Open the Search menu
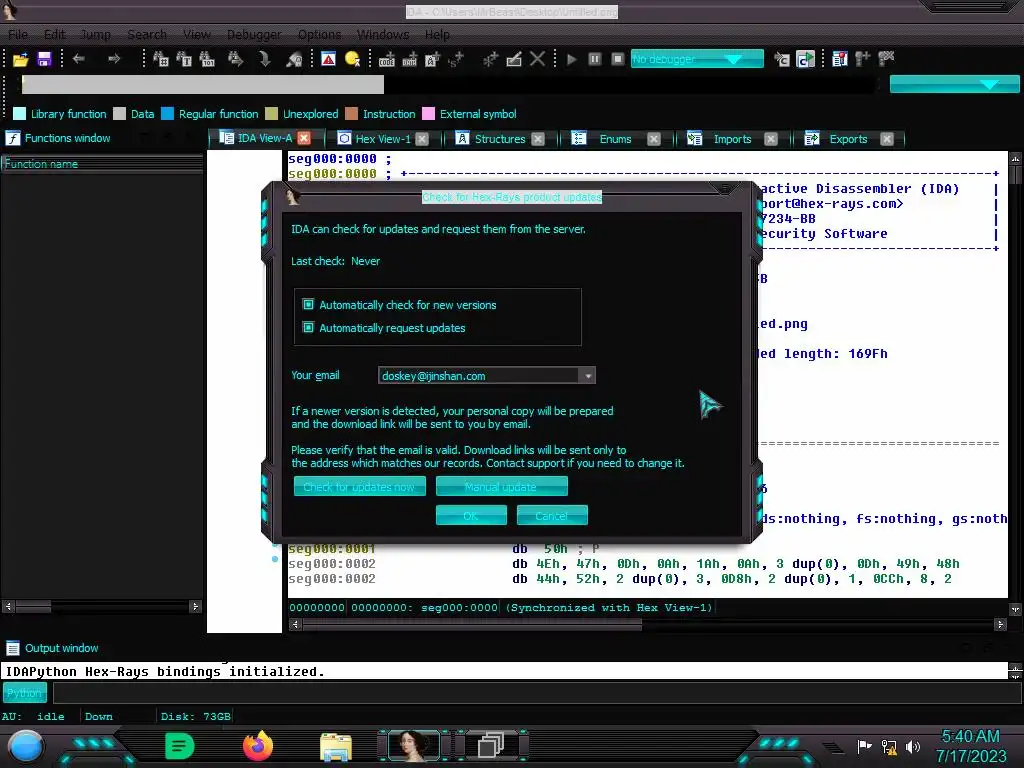The width and height of the screenshot is (1024, 768). pyautogui.click(x=147, y=34)
